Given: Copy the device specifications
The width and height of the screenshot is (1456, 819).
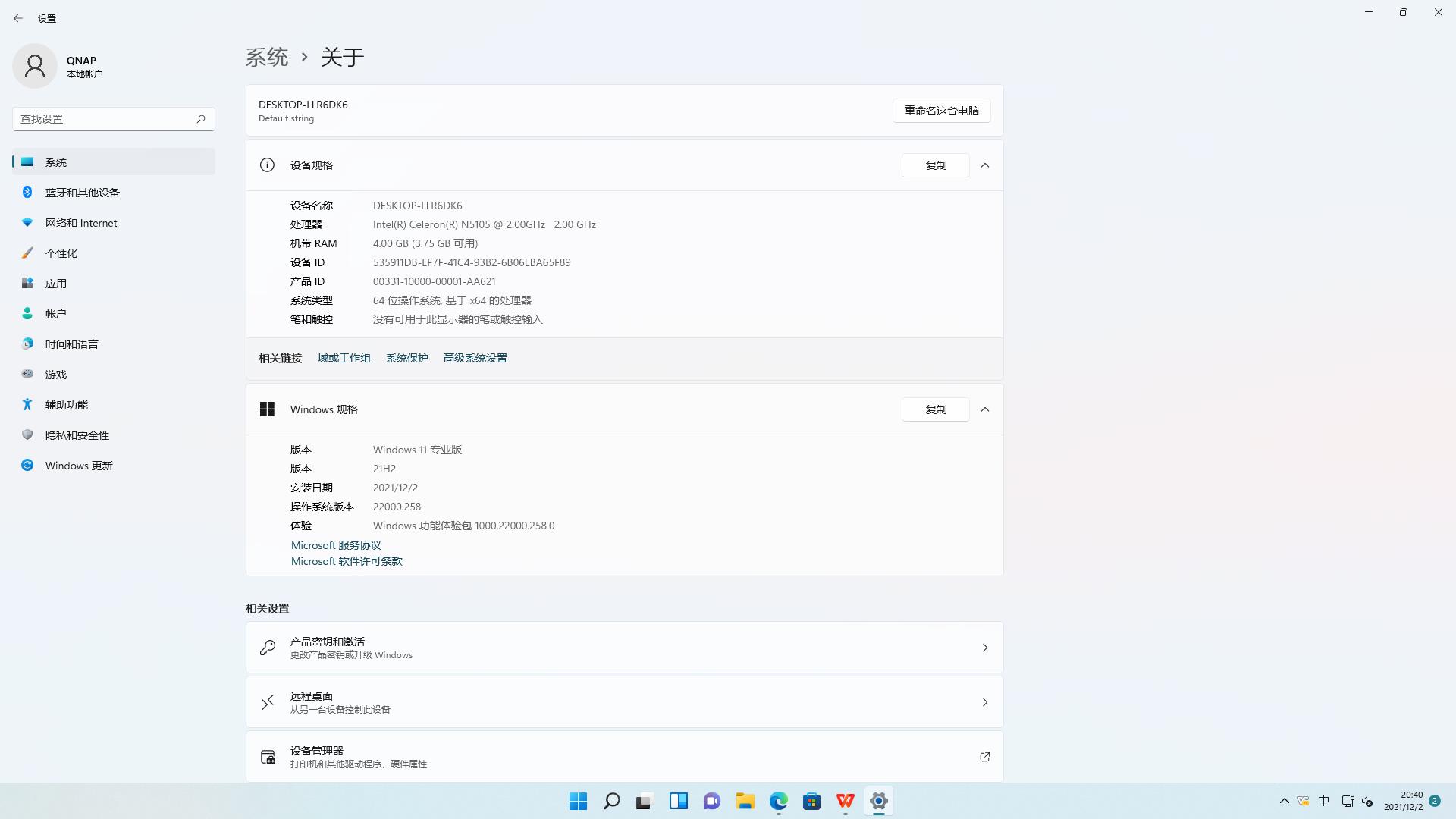Looking at the screenshot, I should (x=935, y=165).
